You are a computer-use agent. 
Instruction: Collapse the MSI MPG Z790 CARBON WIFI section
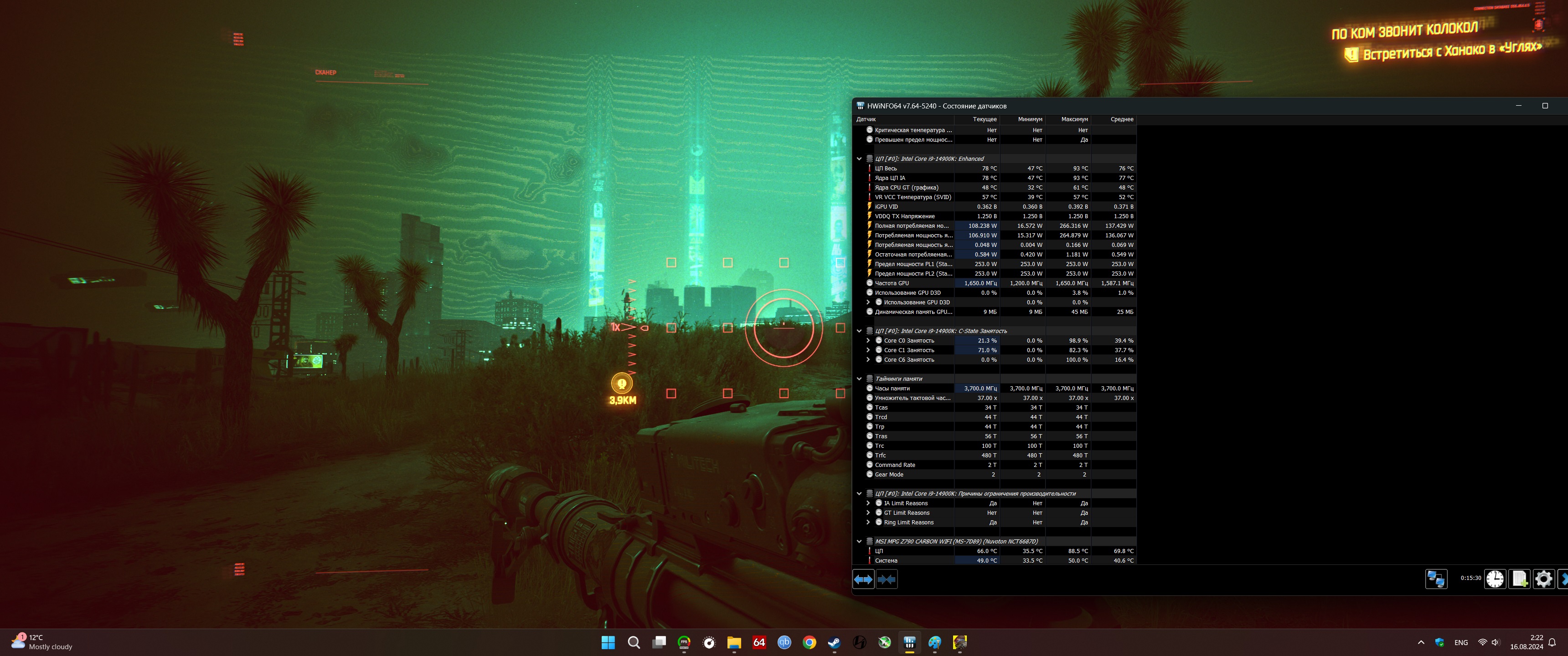[x=860, y=542]
